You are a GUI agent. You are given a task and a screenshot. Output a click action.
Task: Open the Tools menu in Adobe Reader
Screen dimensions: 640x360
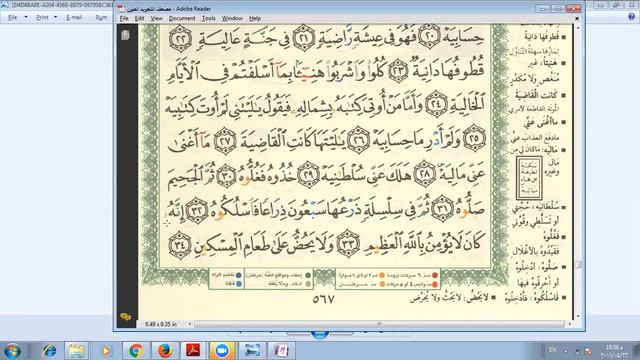click(x=209, y=18)
